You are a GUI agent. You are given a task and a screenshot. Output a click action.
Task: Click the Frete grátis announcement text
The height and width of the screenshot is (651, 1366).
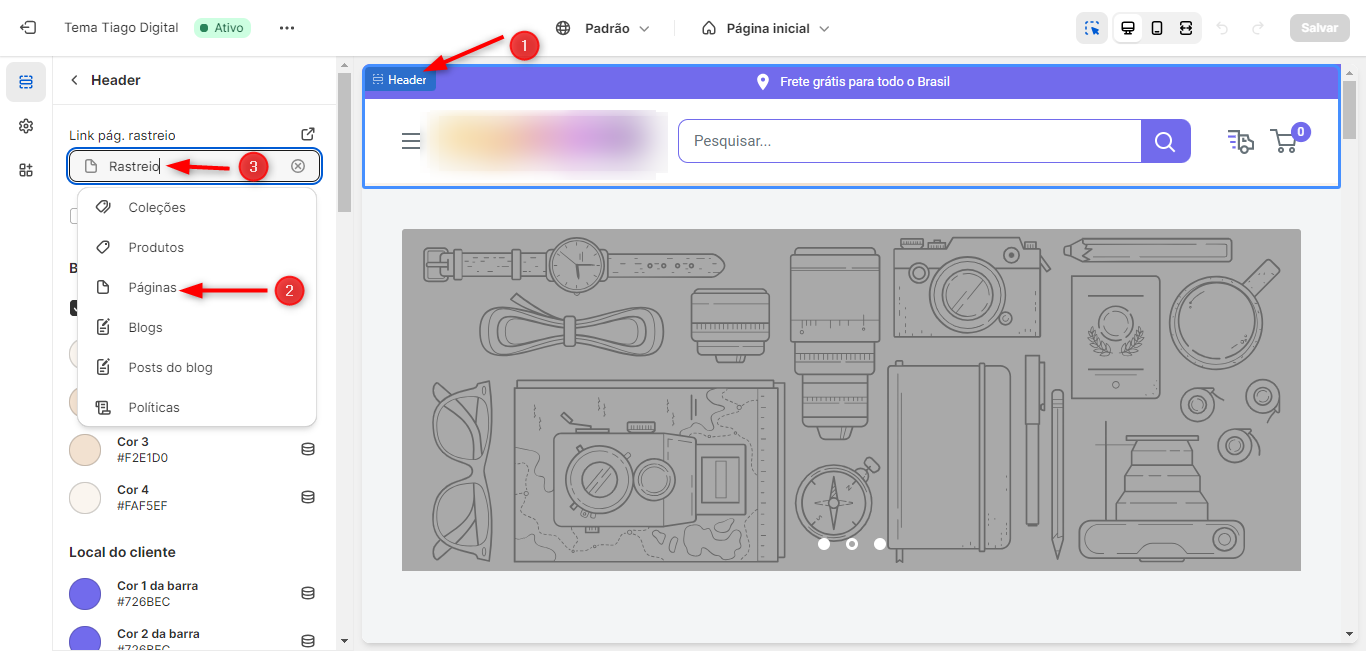point(865,82)
